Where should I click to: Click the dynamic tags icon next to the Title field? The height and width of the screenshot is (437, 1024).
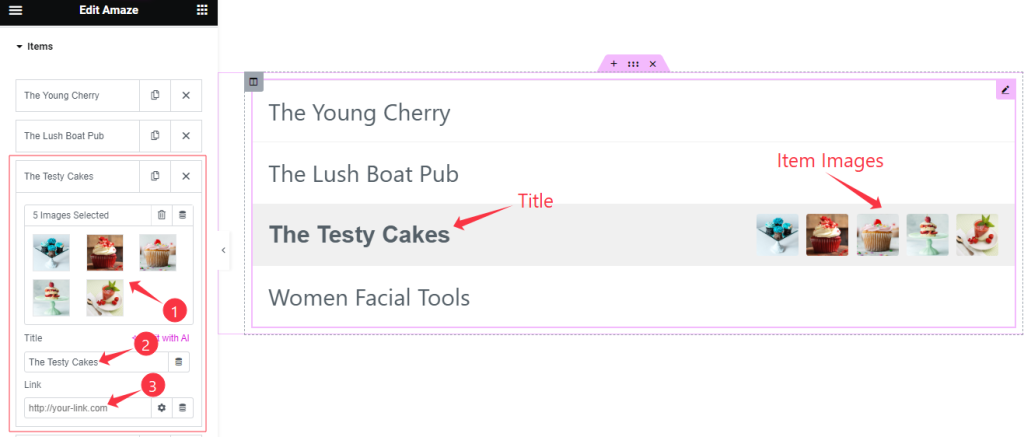[x=179, y=362]
